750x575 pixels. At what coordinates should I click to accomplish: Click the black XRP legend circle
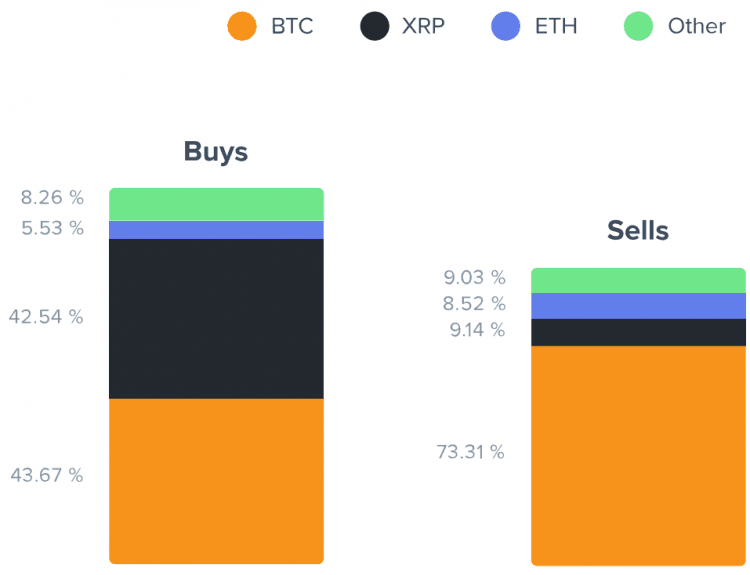point(375,26)
